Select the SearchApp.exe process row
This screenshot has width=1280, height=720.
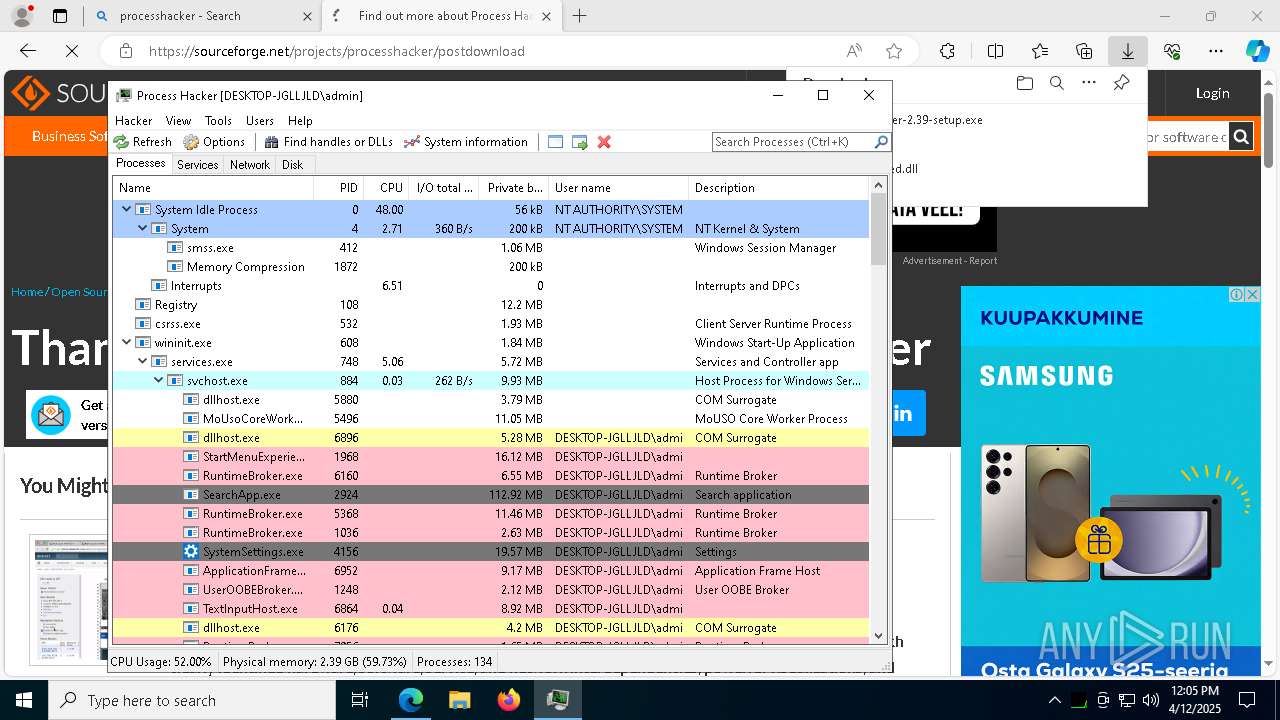(491, 495)
